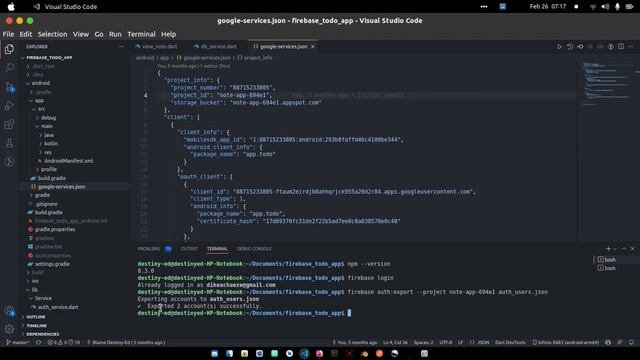640x360 pixels.
Task: Open the View menu
Action: click(81, 34)
